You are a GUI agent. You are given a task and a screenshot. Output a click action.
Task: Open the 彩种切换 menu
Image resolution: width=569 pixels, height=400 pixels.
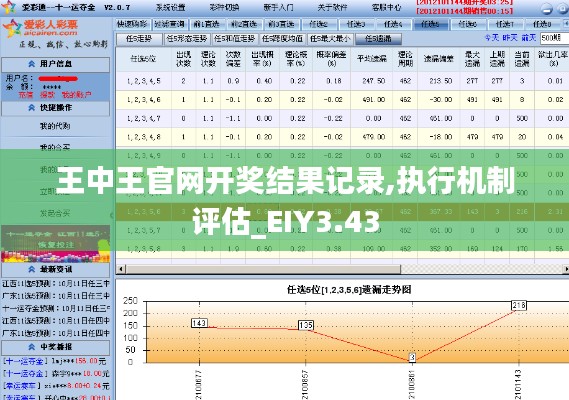[x=224, y=7]
